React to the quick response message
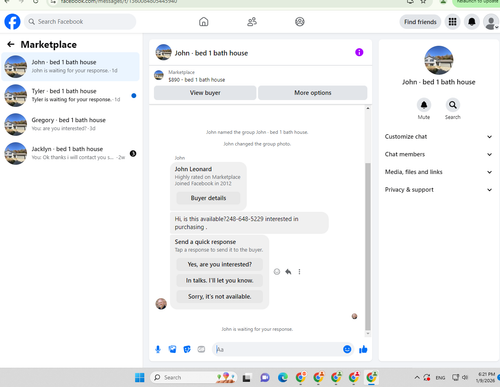The image size is (500, 387). click(277, 272)
